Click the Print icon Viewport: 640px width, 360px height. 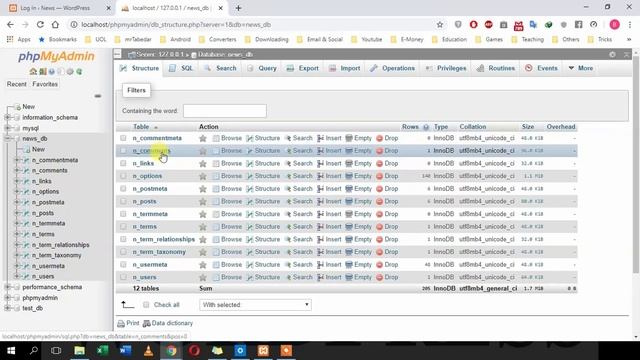click(121, 323)
